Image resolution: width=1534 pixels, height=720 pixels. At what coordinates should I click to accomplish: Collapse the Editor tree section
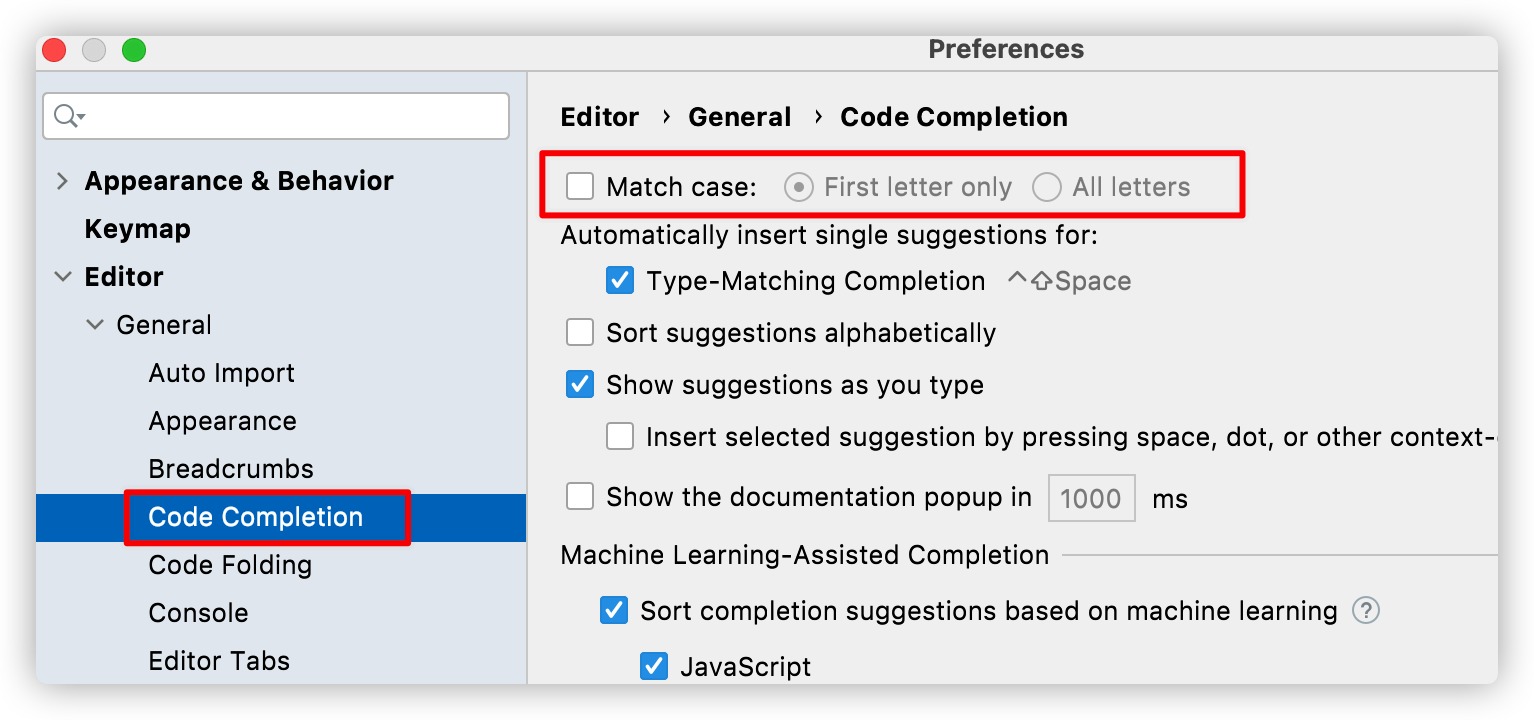pyautogui.click(x=63, y=277)
